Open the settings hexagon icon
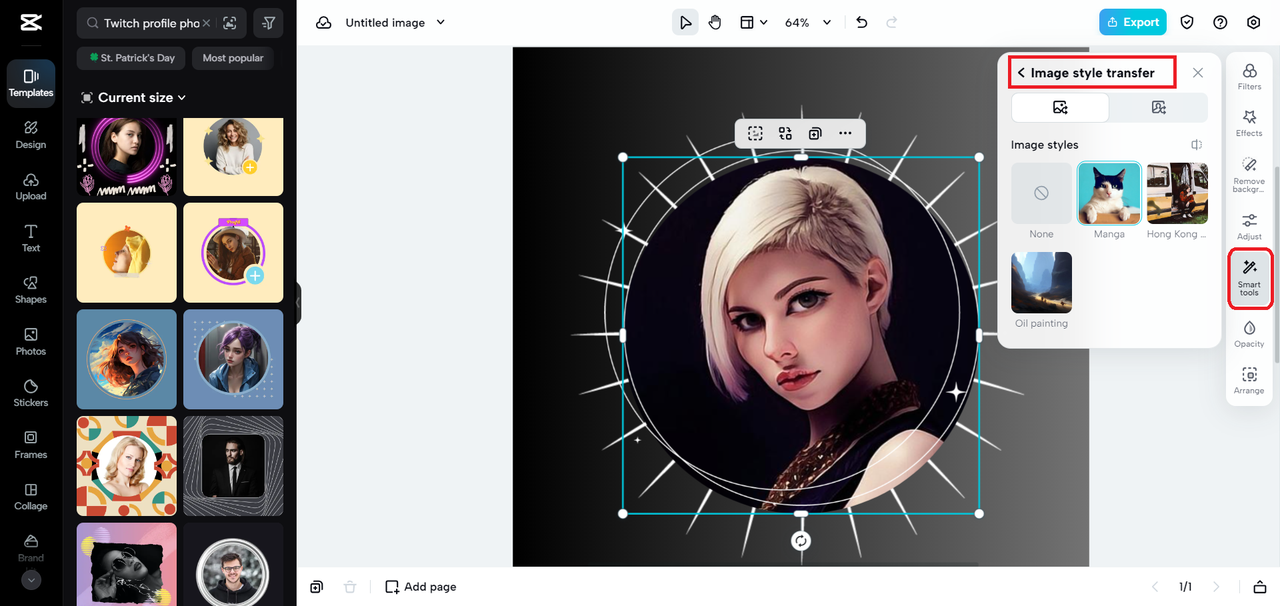 coord(1254,22)
